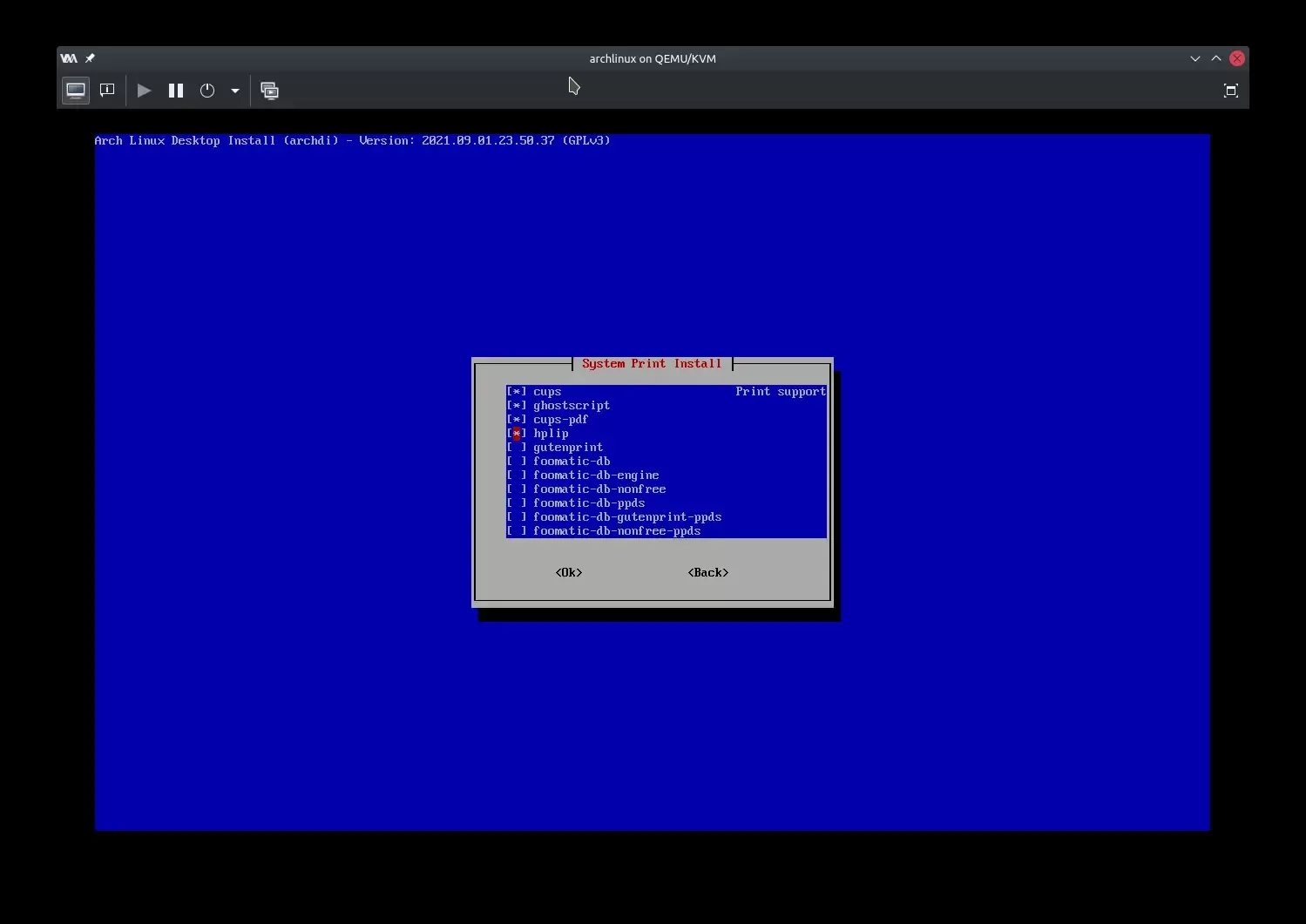This screenshot has width=1306, height=924.
Task: Select foomatic-db-nonfree-ppds list entry
Action: [667, 531]
